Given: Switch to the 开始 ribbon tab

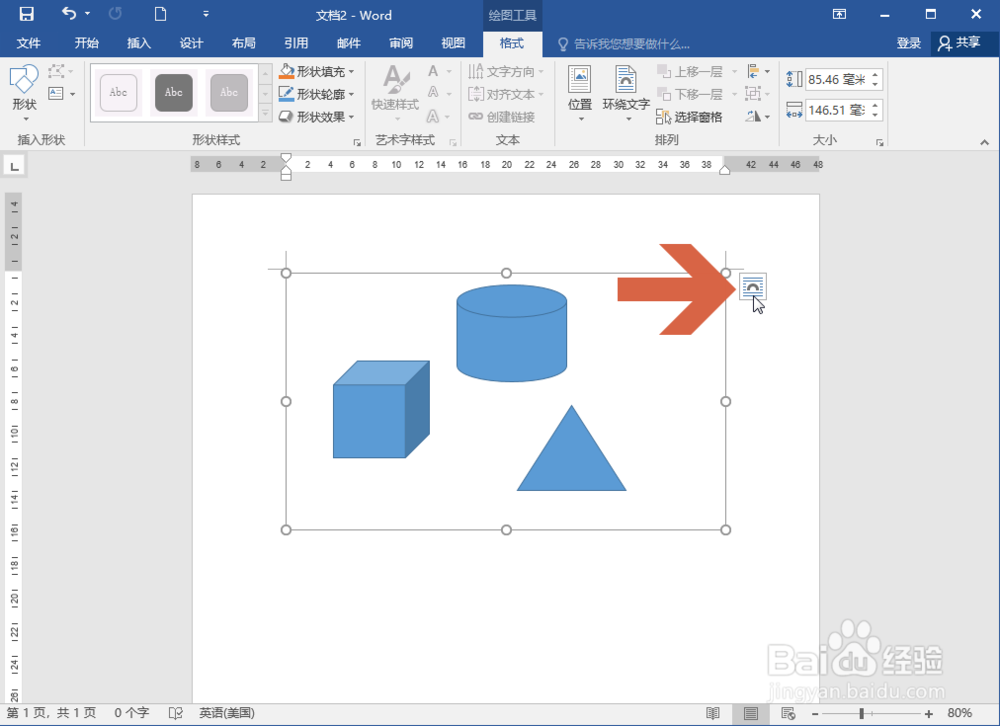Looking at the screenshot, I should click(85, 43).
